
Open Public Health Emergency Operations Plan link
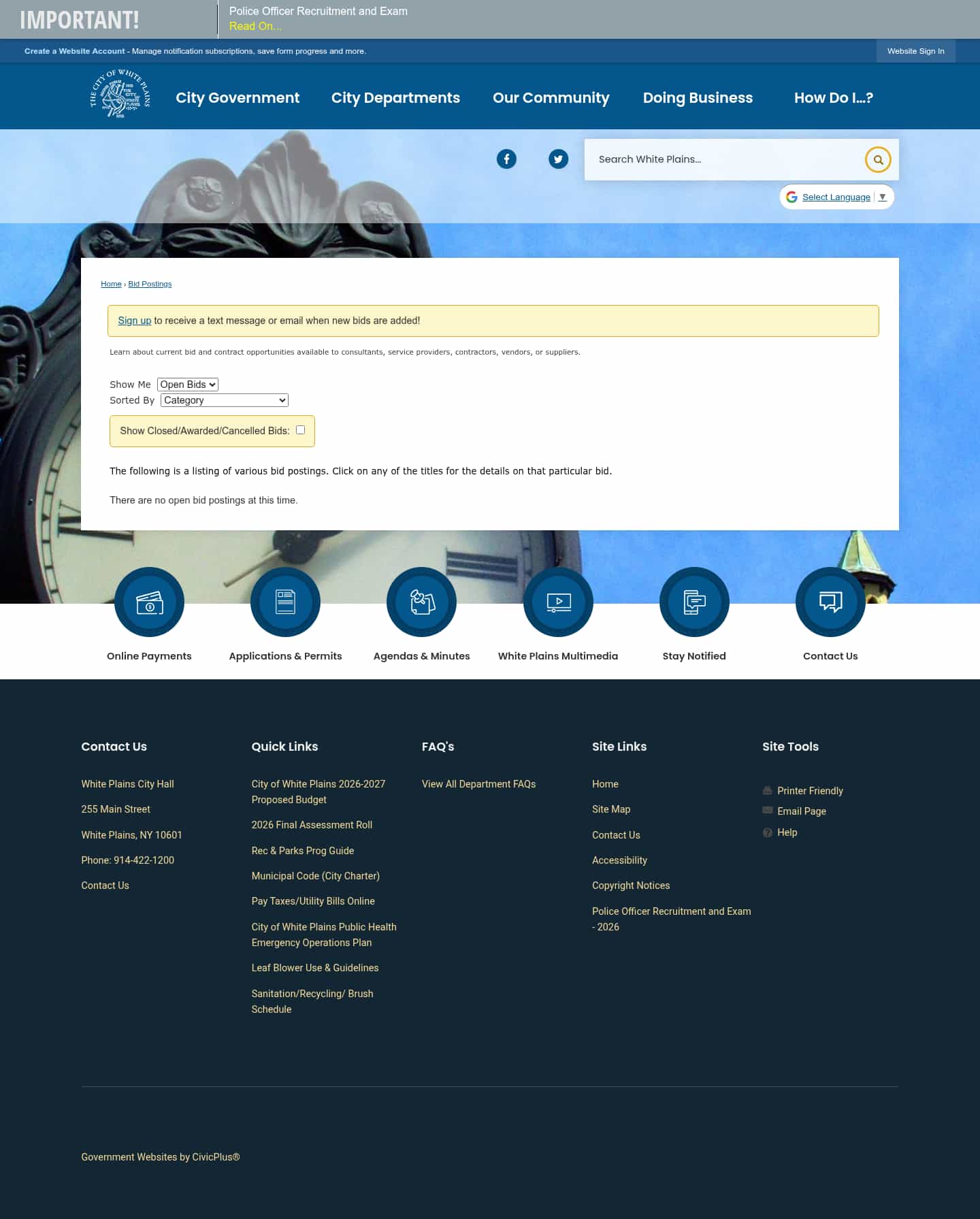click(x=323, y=934)
